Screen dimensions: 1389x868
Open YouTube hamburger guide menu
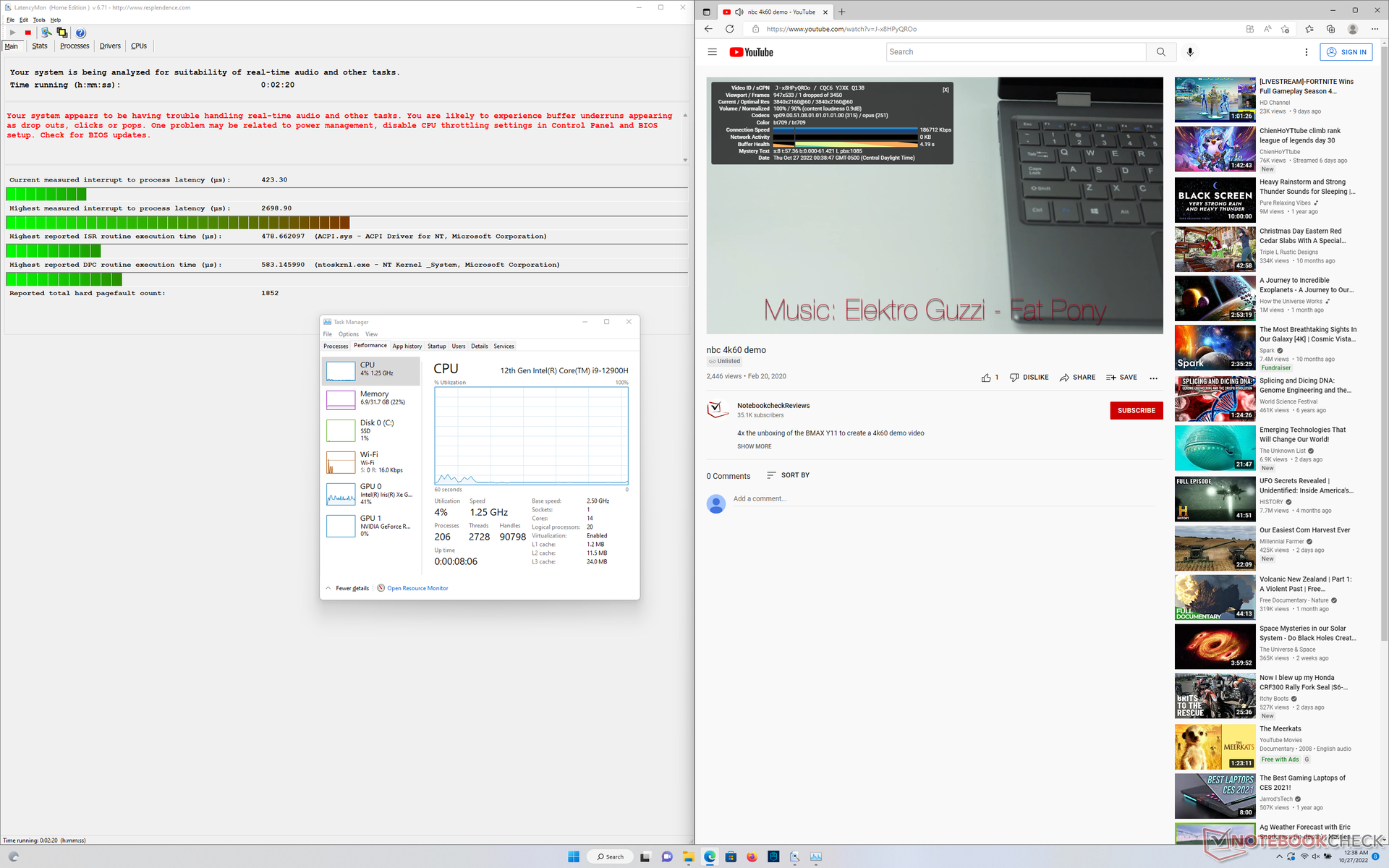pos(712,52)
